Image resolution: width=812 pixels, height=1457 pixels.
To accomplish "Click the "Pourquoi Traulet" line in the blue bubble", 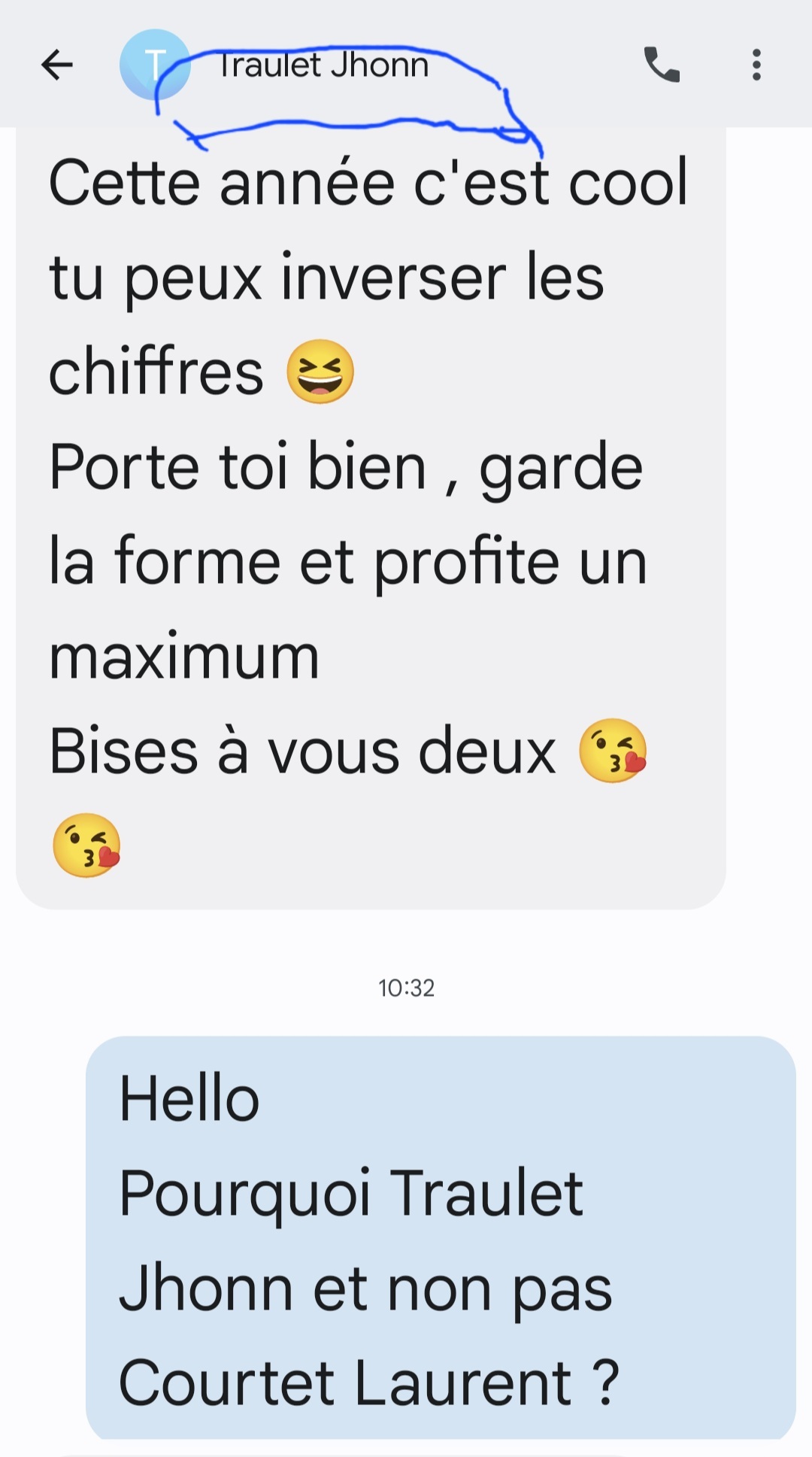I will [x=351, y=1194].
